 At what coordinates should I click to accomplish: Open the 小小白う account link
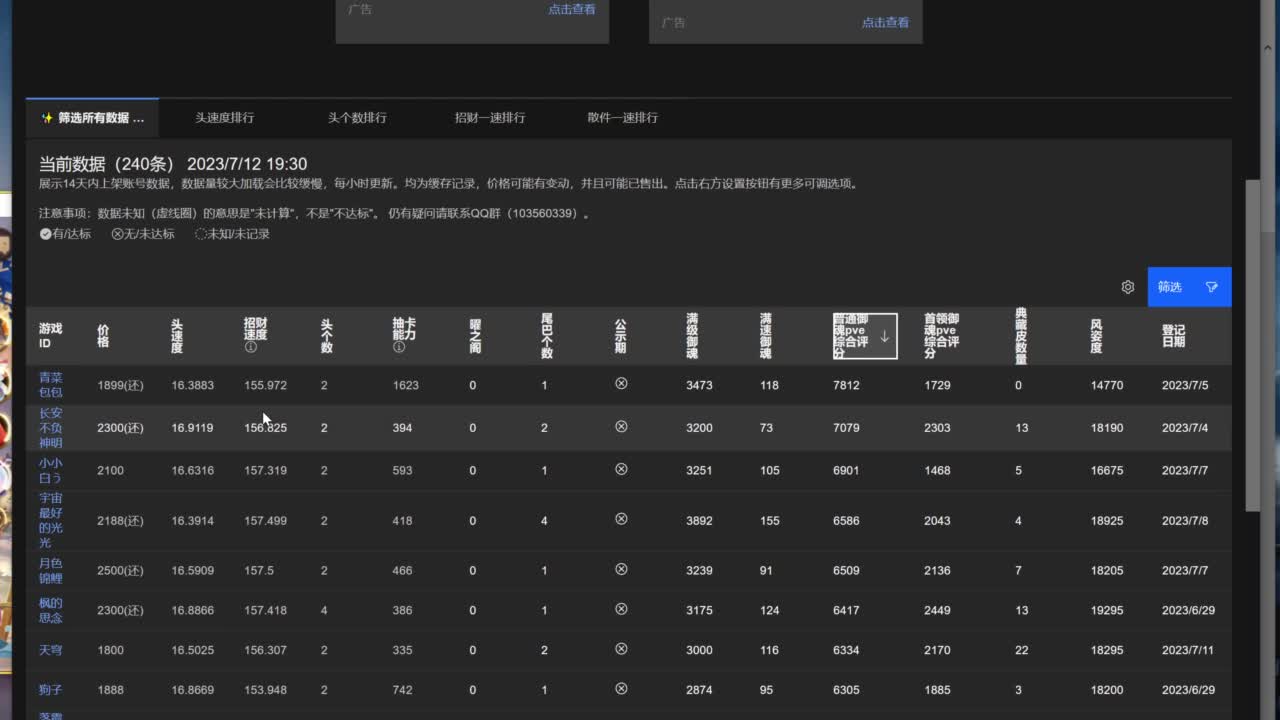coord(50,470)
